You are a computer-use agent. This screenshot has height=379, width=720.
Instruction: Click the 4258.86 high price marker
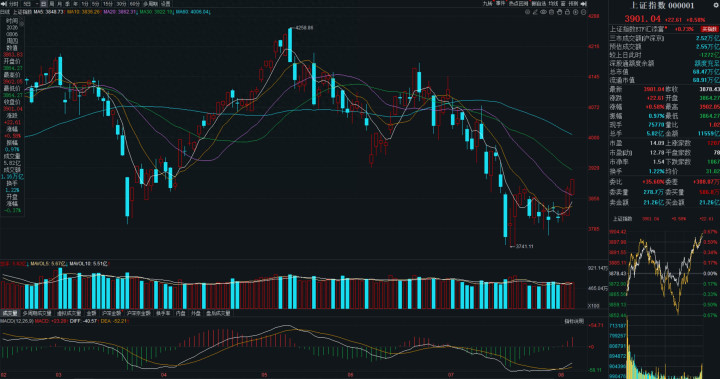click(x=304, y=28)
